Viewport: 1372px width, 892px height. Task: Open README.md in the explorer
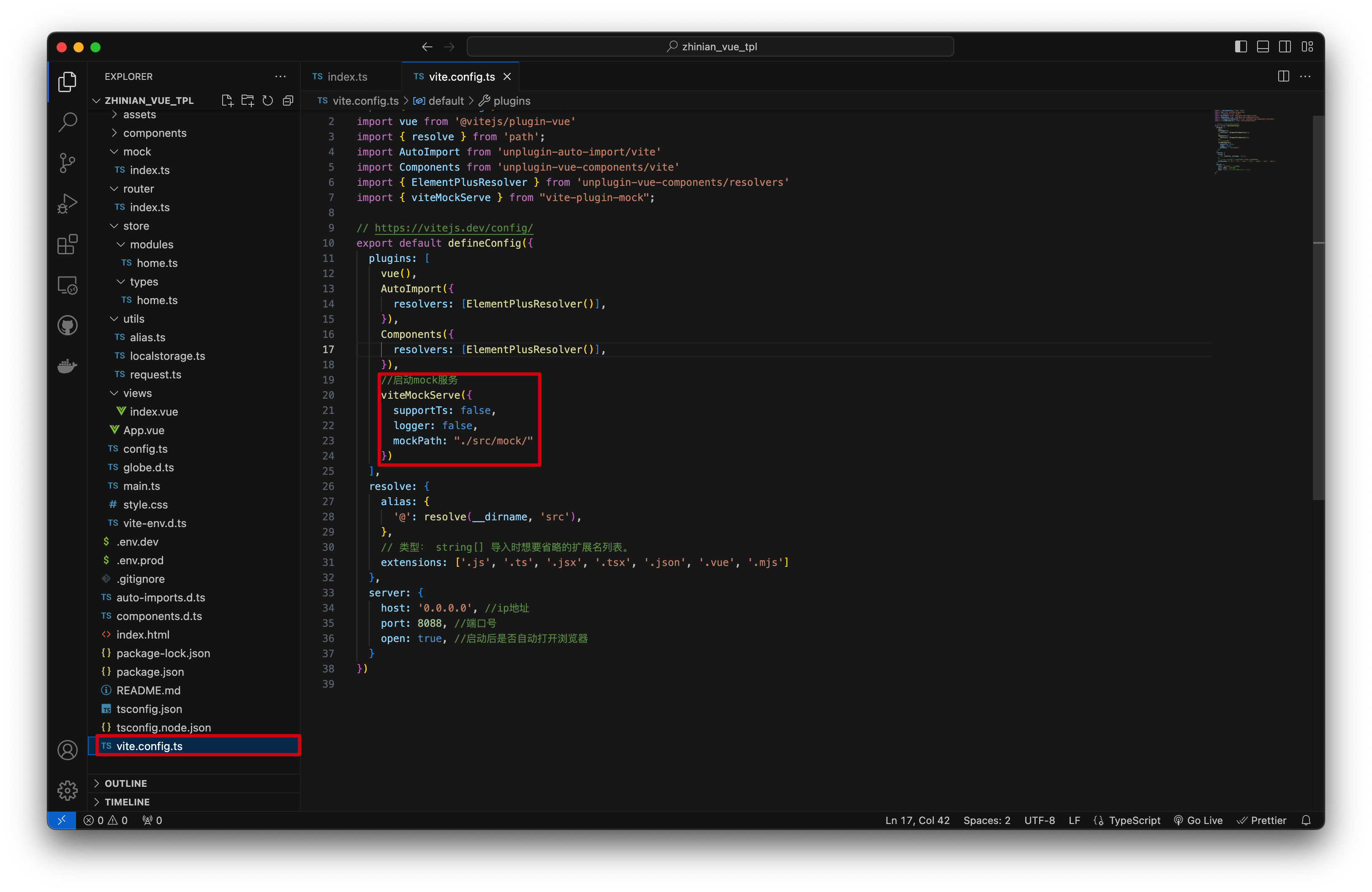point(194,690)
